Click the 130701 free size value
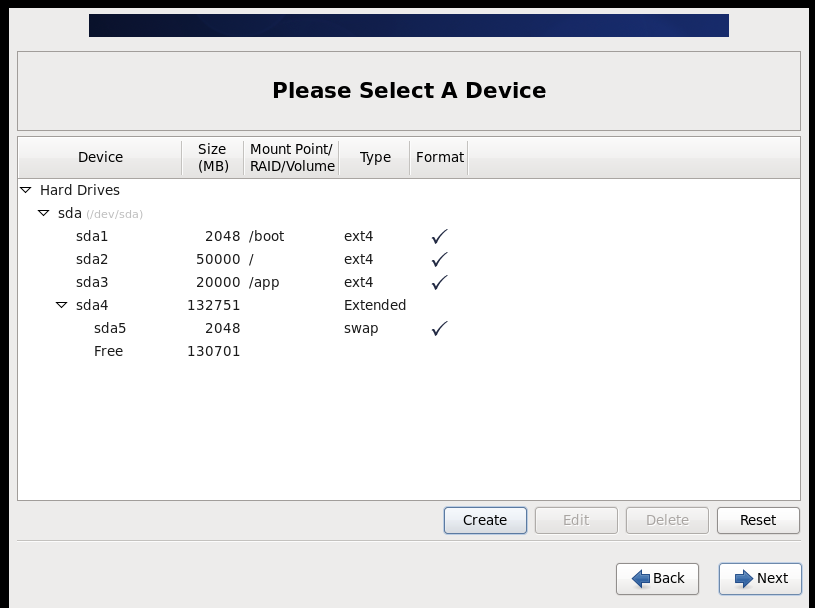This screenshot has width=815, height=608. [214, 351]
